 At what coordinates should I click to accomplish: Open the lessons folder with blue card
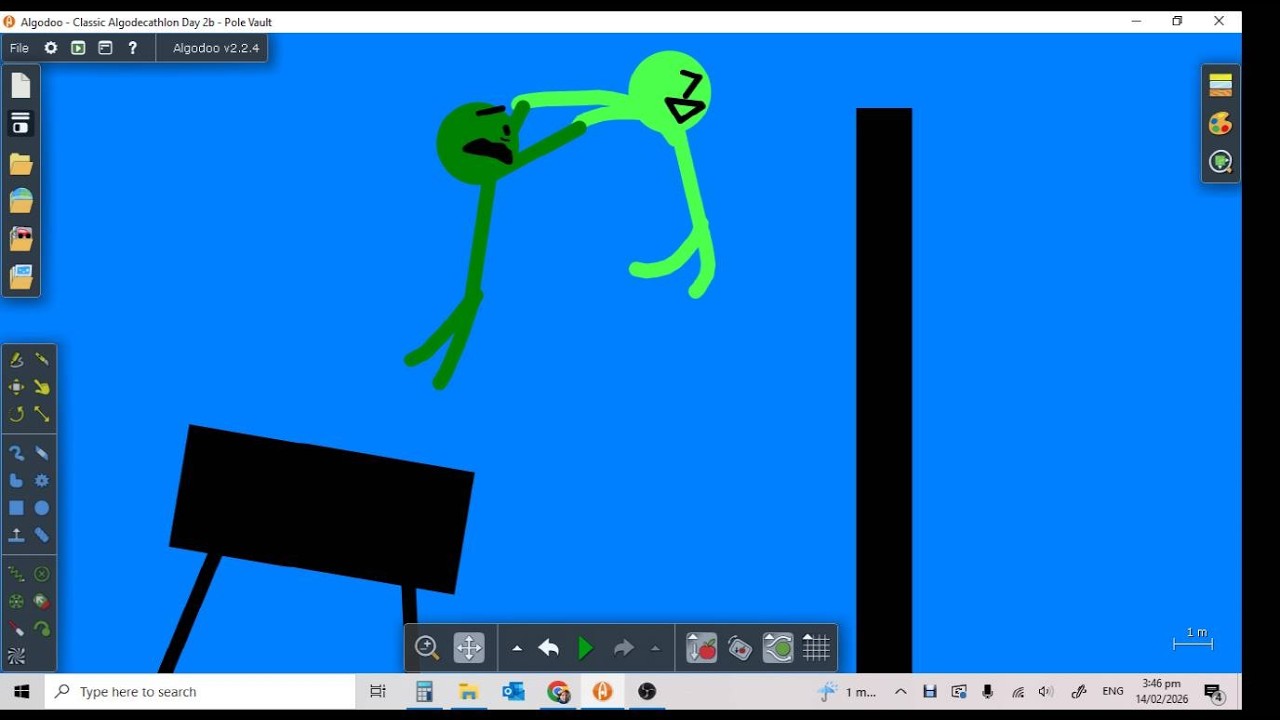pos(21,277)
